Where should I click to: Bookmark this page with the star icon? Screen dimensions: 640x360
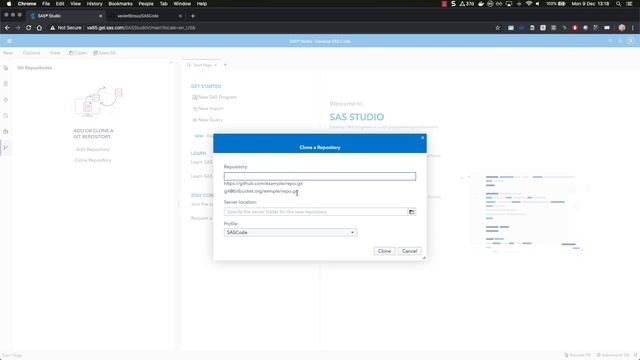[x=498, y=28]
